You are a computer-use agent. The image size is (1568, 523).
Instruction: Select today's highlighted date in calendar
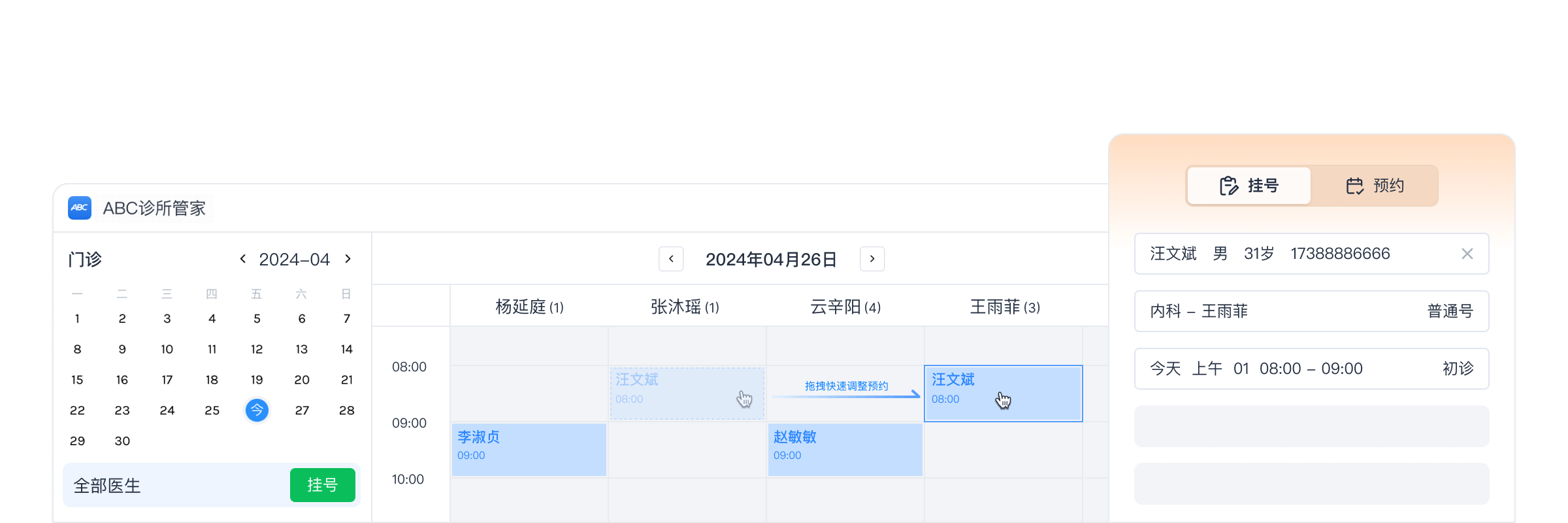257,411
